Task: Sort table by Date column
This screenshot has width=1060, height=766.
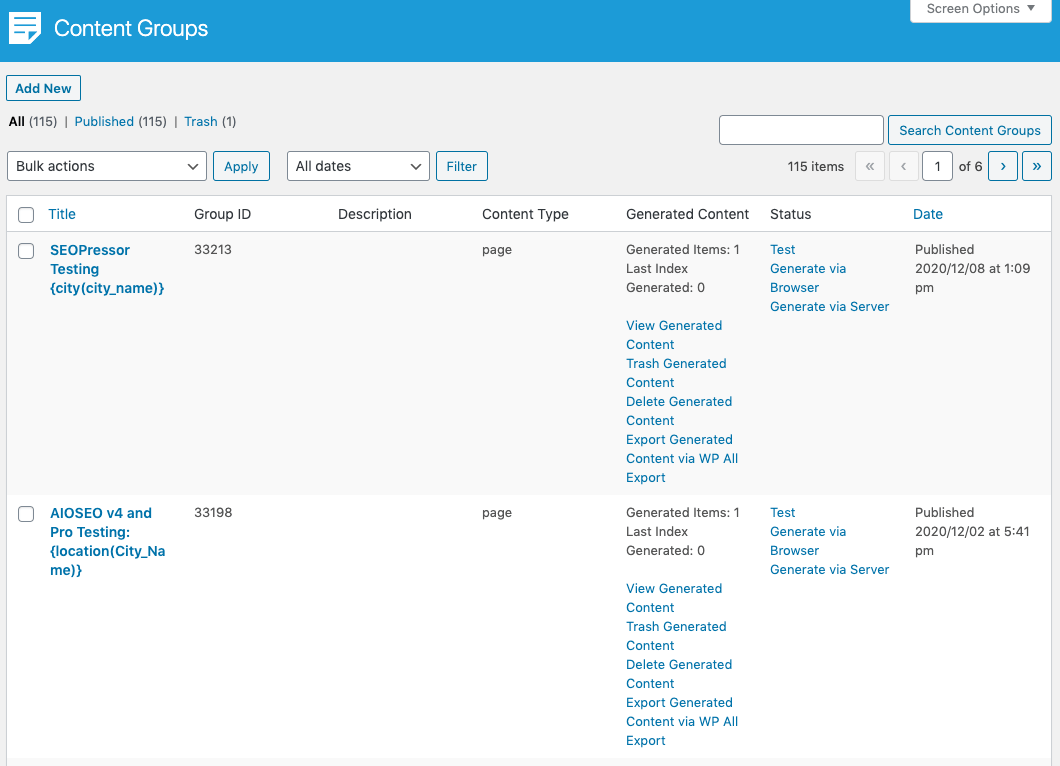Action: tap(928, 214)
